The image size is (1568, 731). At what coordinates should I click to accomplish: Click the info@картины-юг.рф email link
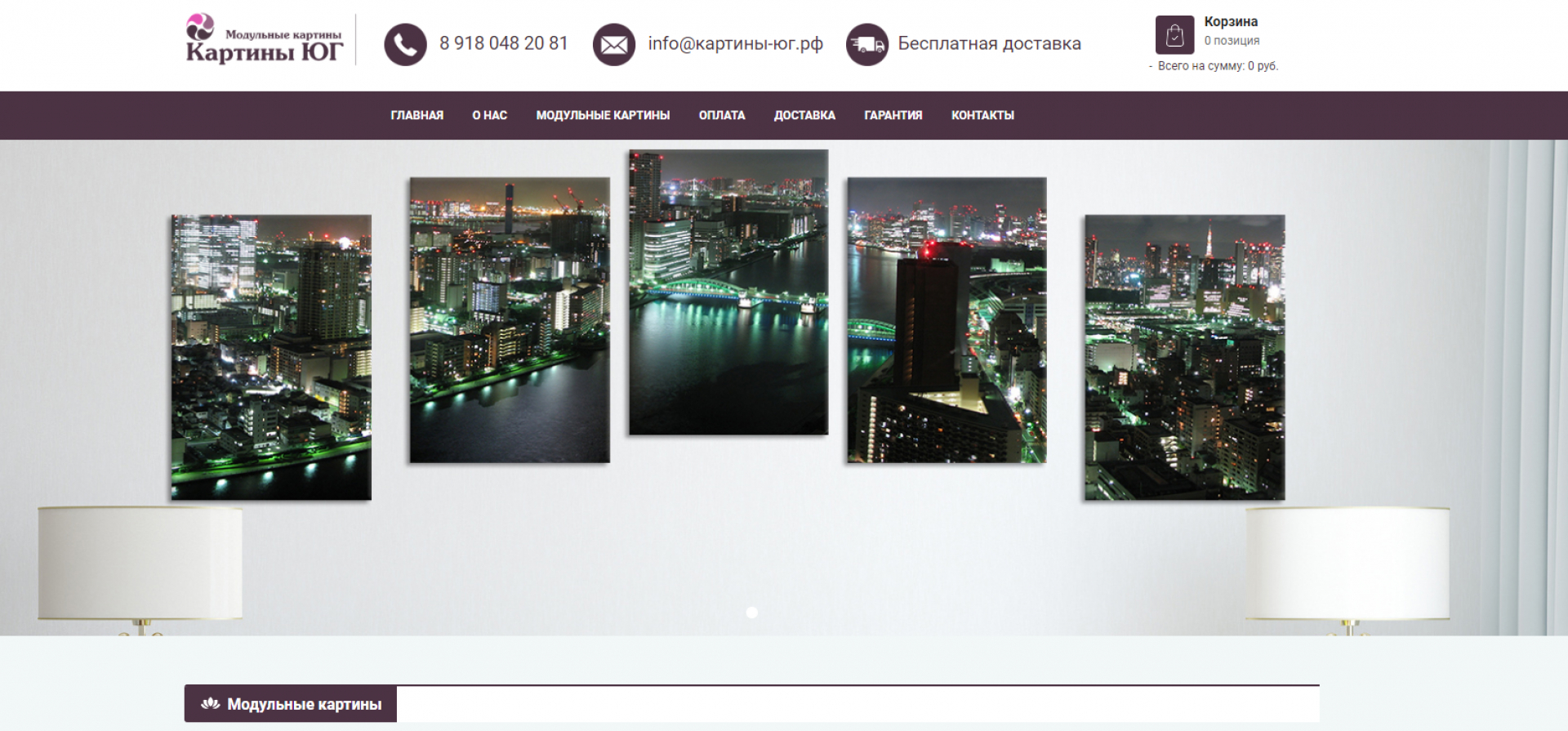click(x=735, y=43)
